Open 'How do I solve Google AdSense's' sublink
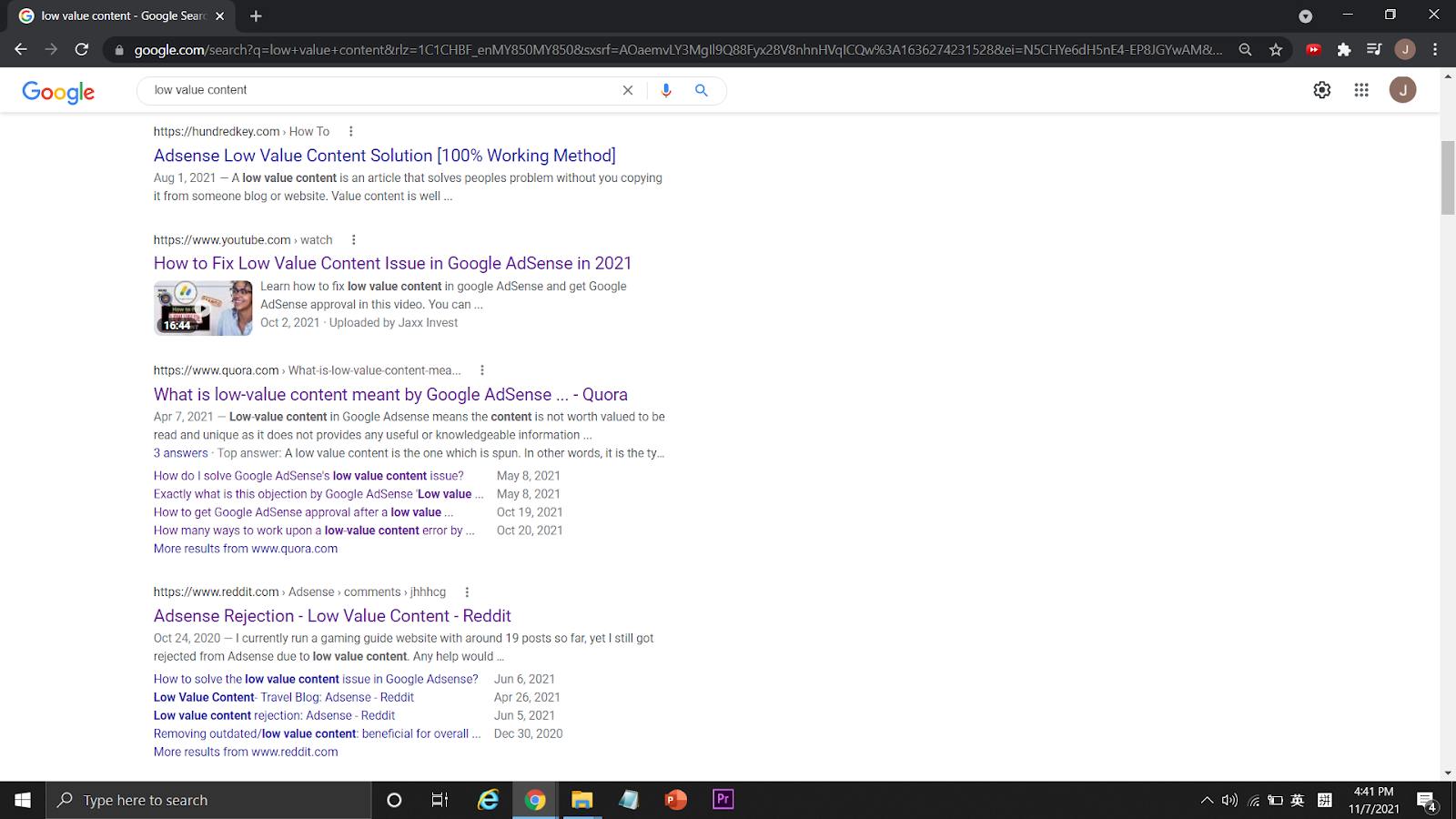The width and height of the screenshot is (1456, 819). (308, 476)
